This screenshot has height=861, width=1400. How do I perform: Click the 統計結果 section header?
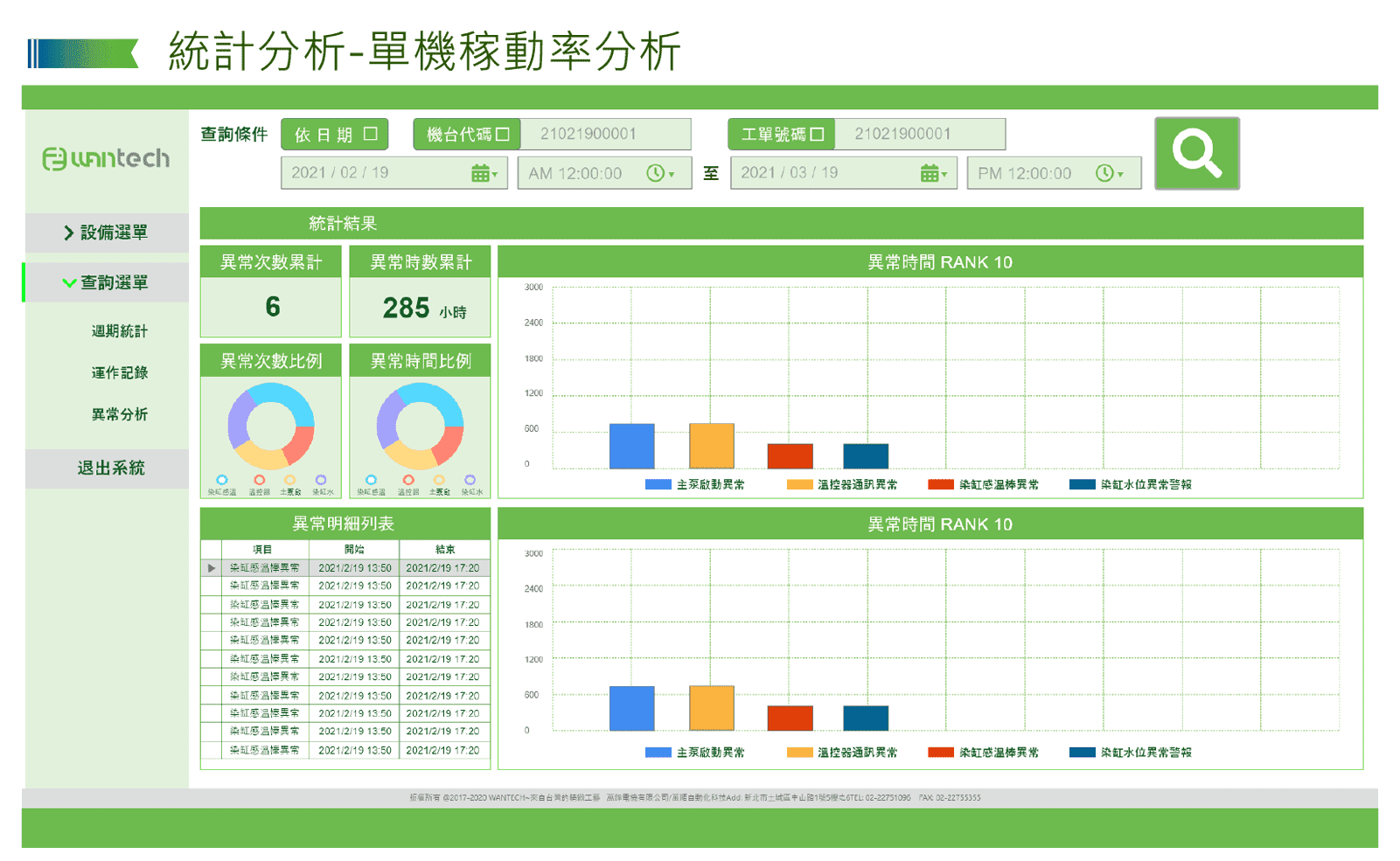click(781, 223)
